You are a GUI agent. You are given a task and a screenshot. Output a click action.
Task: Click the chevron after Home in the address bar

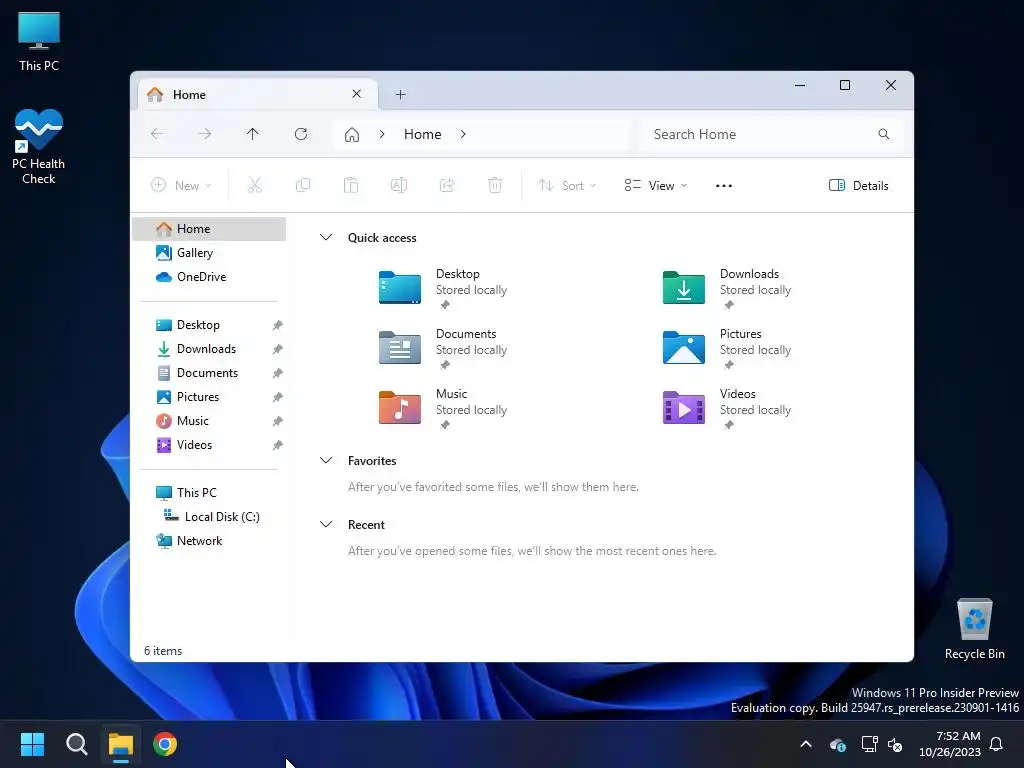463,134
